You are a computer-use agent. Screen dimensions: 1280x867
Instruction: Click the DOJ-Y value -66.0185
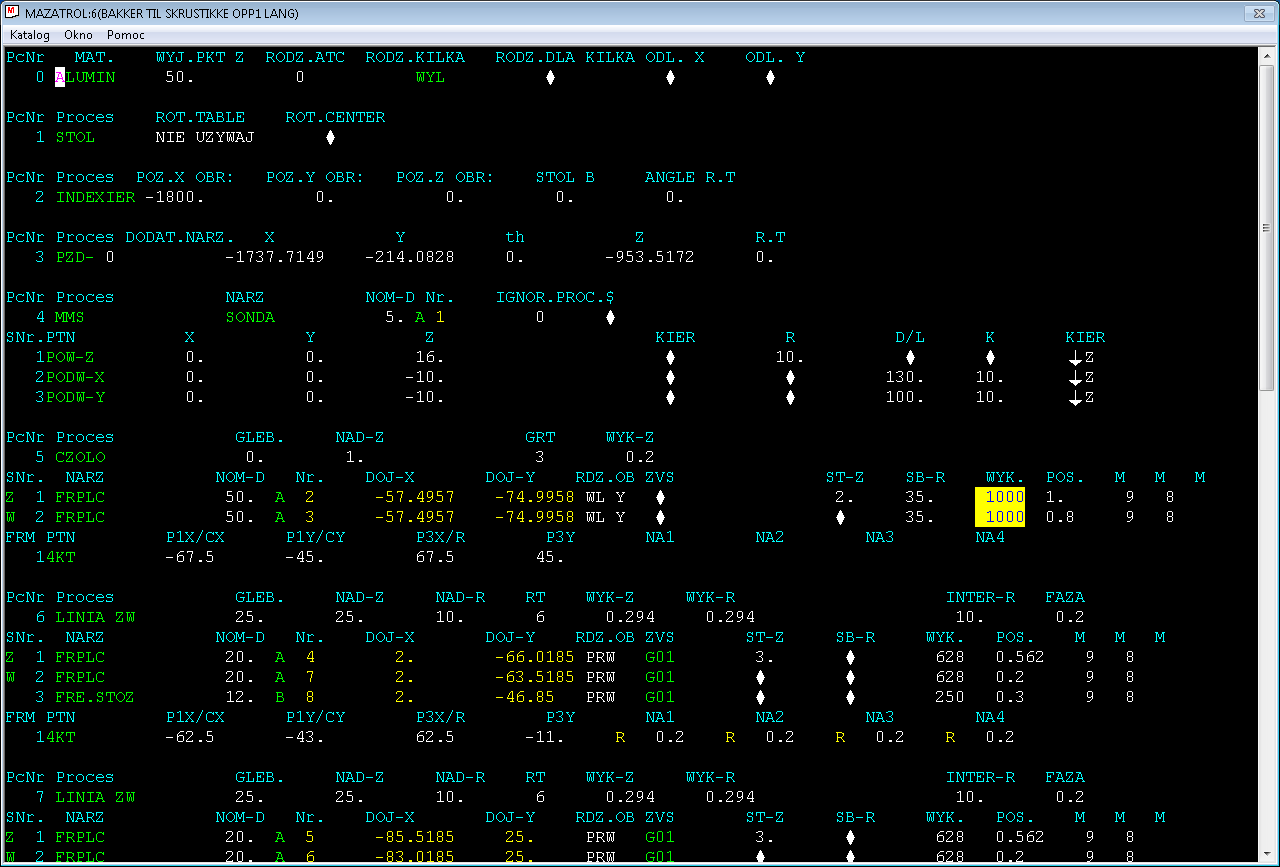[534, 657]
